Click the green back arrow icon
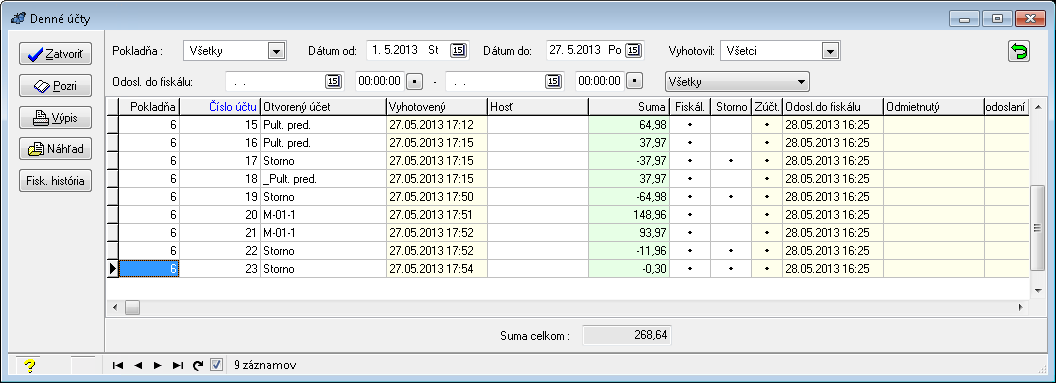 1019,51
